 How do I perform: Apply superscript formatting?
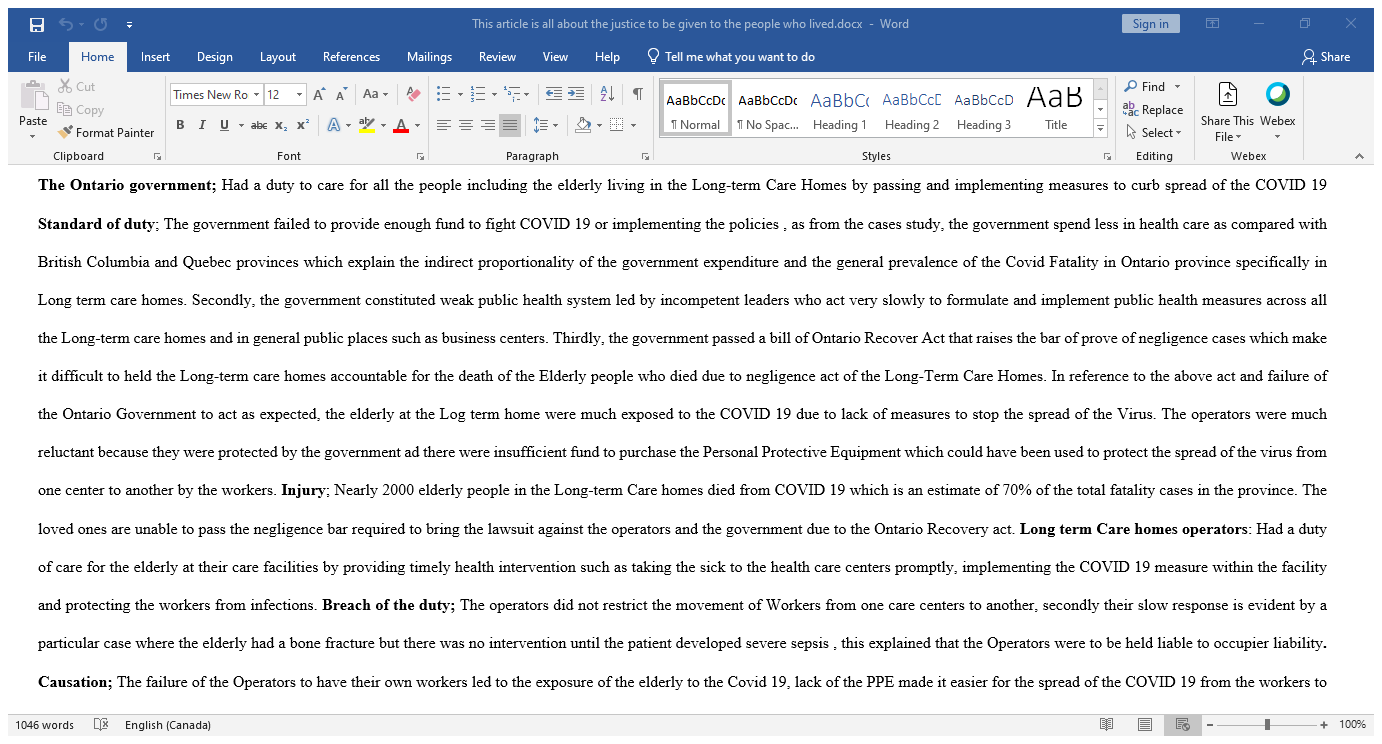303,125
